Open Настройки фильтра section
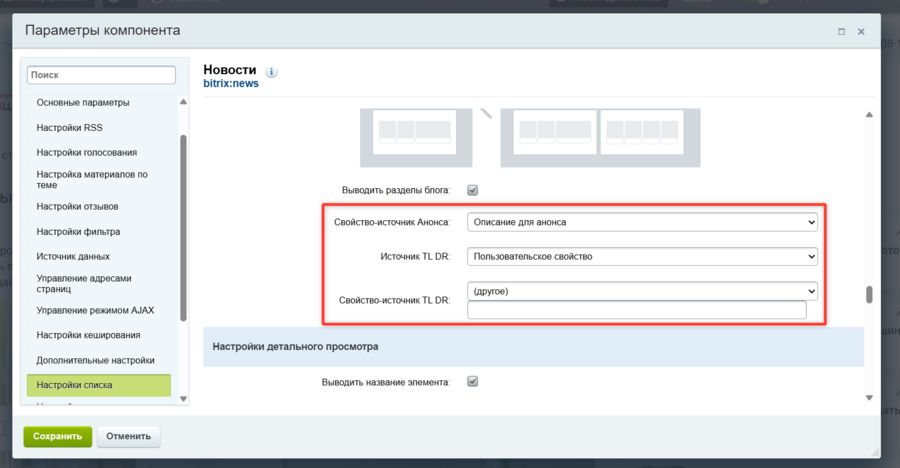900x468 pixels. [78, 231]
